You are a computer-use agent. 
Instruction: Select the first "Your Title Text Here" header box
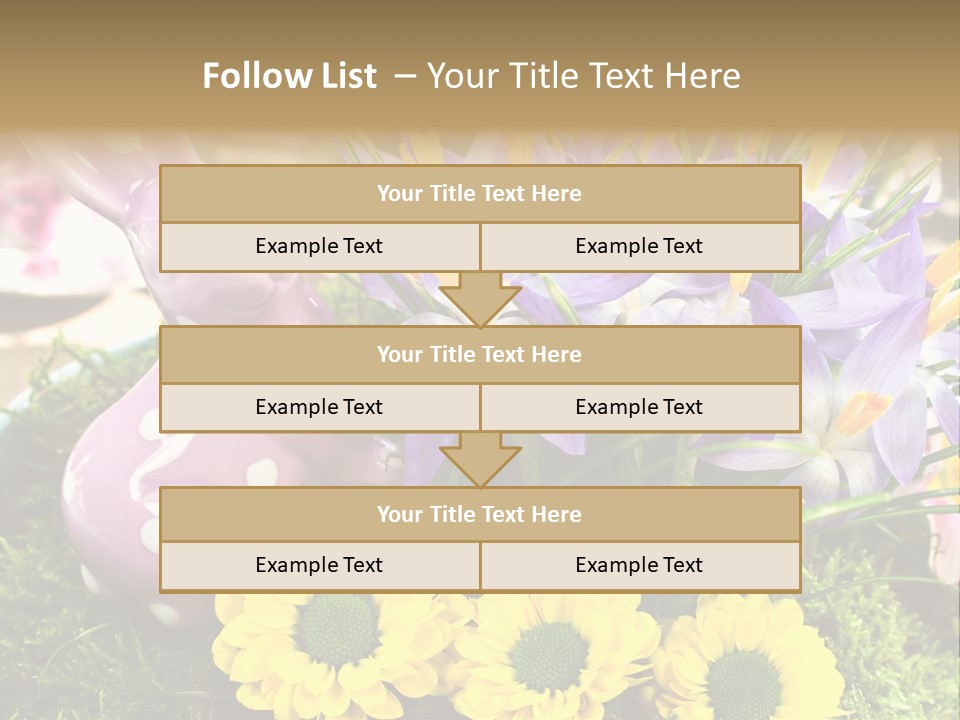480,194
